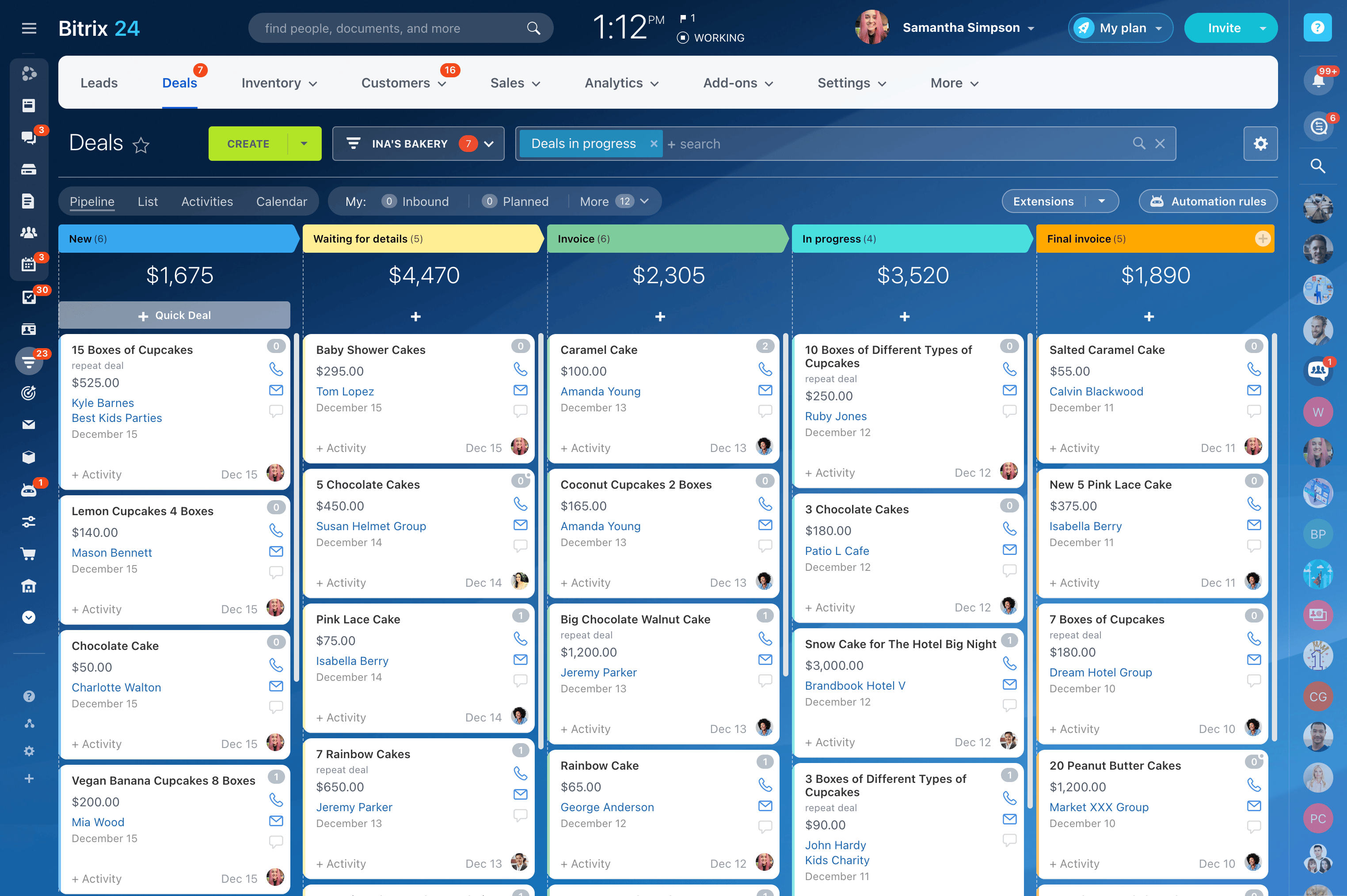1347x896 pixels.
Task: Click the deals settings gear icon
Action: point(1260,144)
